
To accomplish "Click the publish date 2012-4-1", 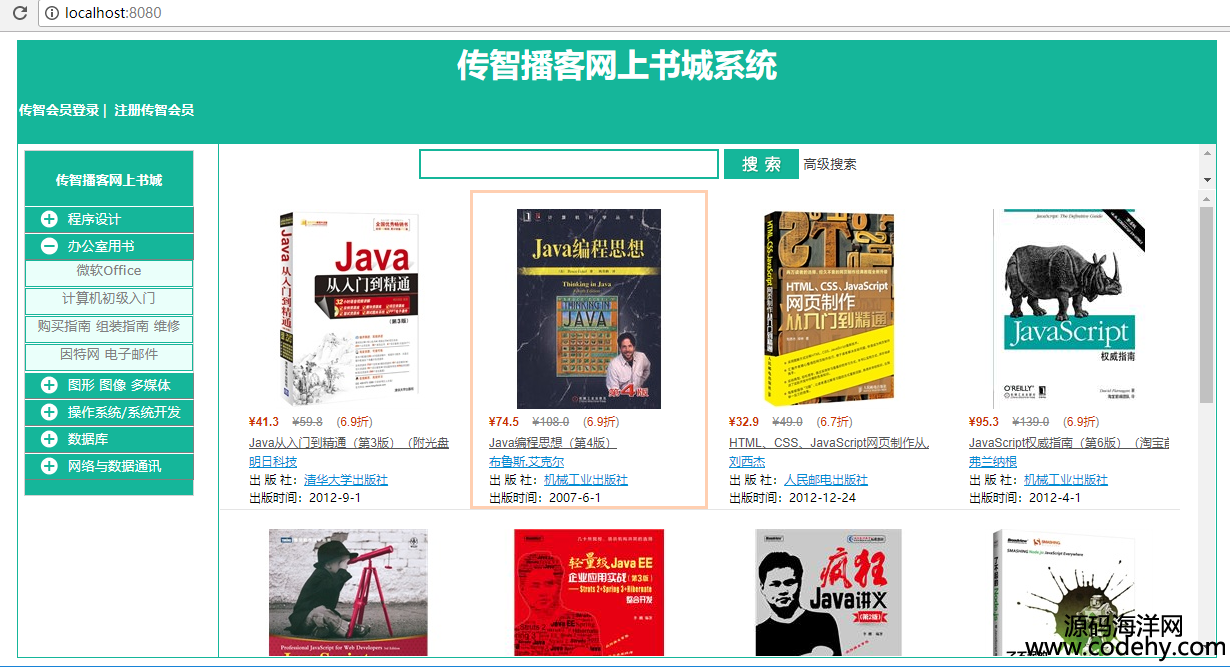I will coord(1055,498).
